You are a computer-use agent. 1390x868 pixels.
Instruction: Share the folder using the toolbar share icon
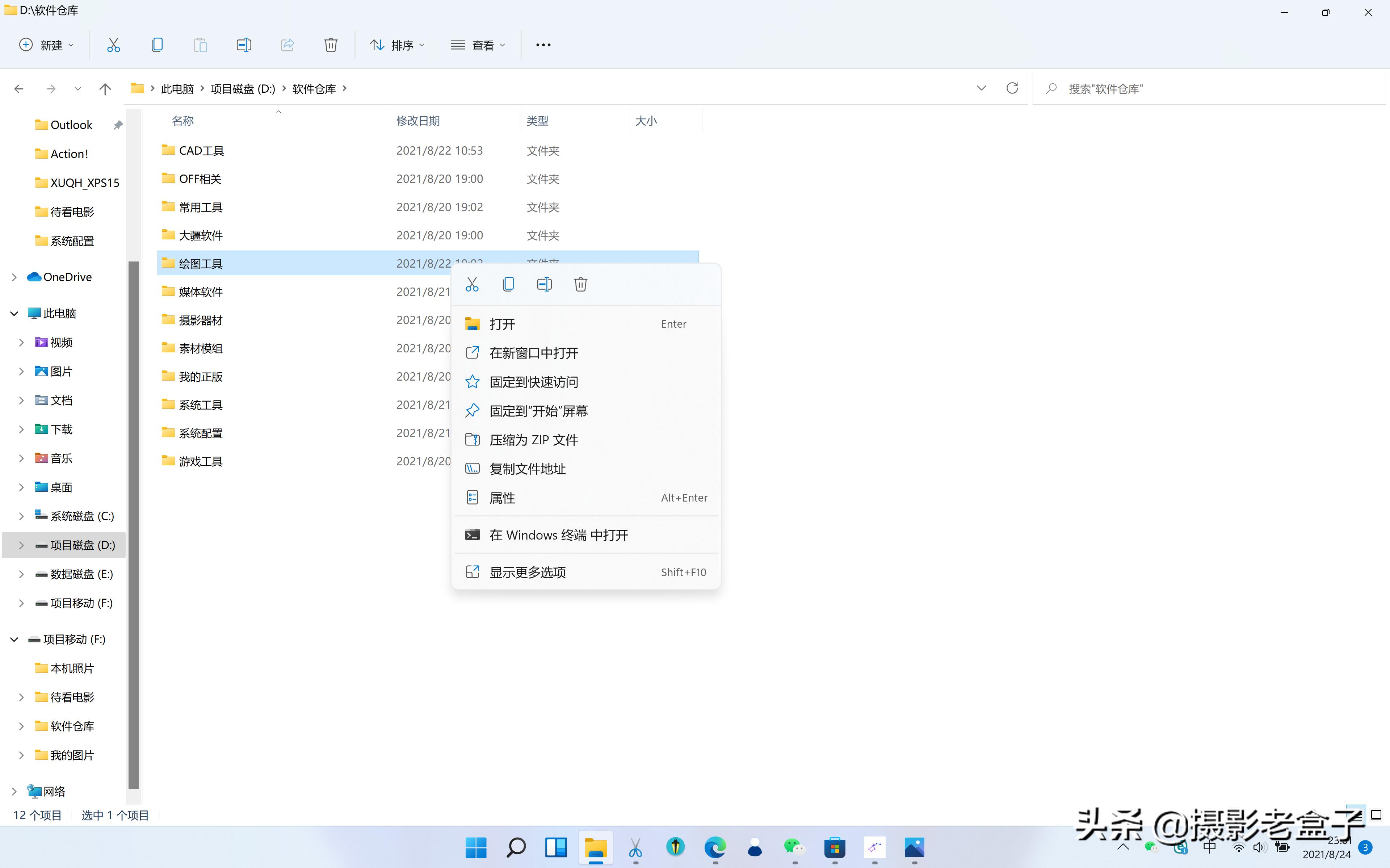[x=287, y=45]
